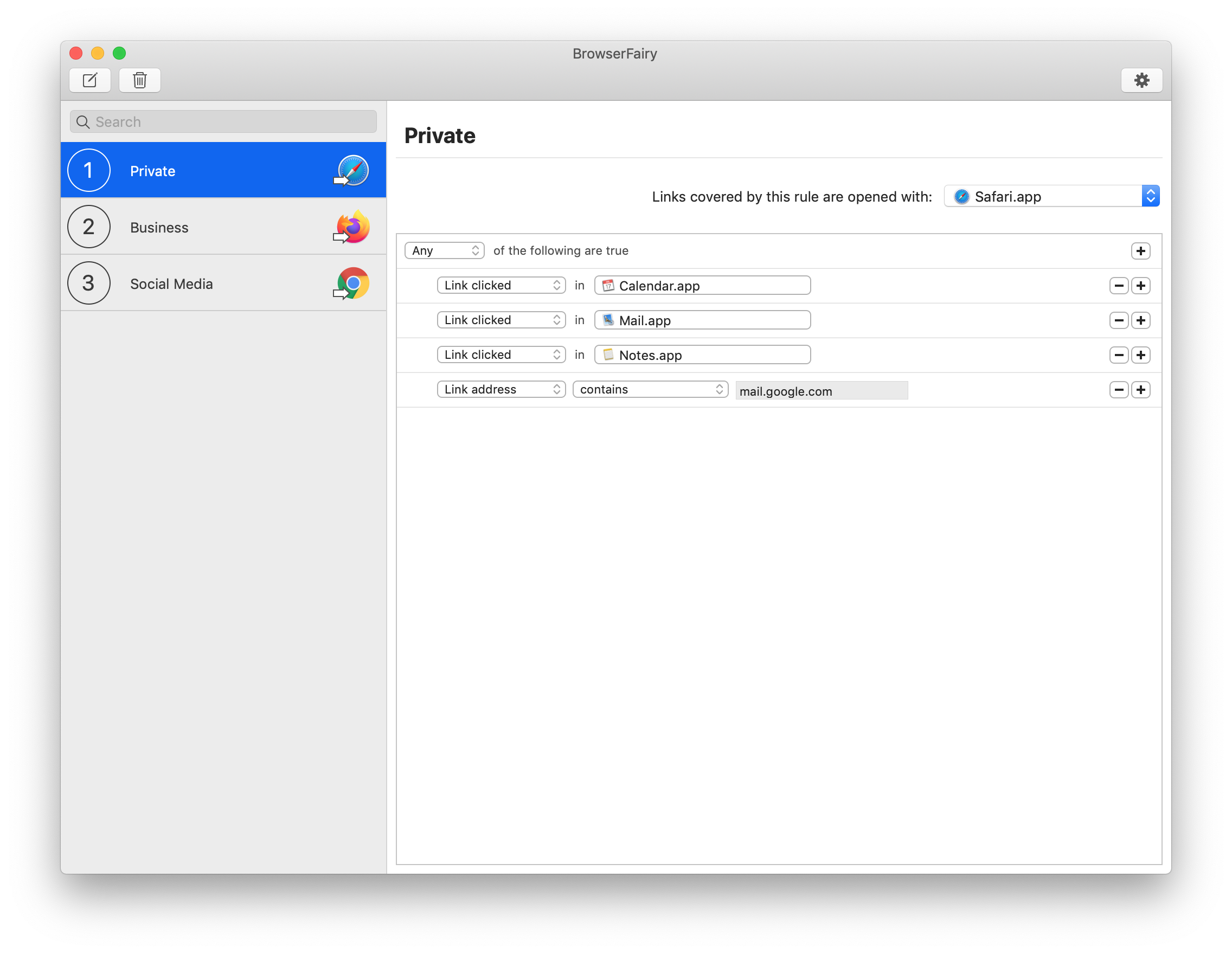Click the mail.google.com text field

(822, 390)
